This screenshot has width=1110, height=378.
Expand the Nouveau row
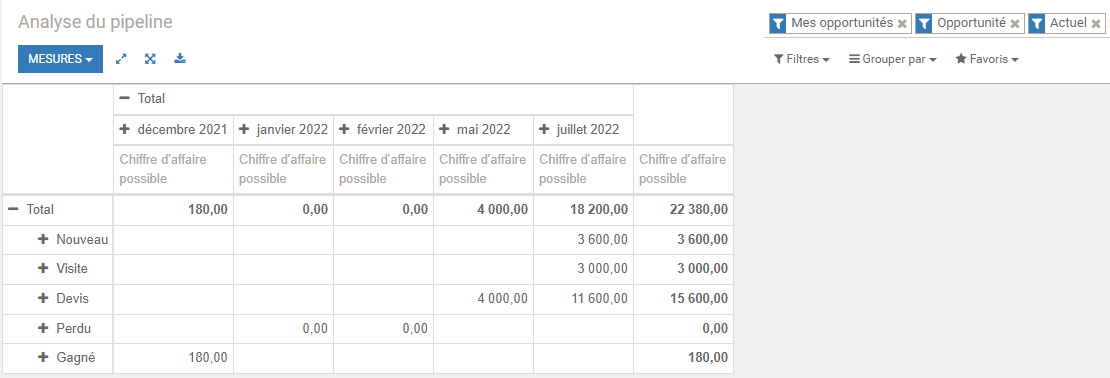73,240
